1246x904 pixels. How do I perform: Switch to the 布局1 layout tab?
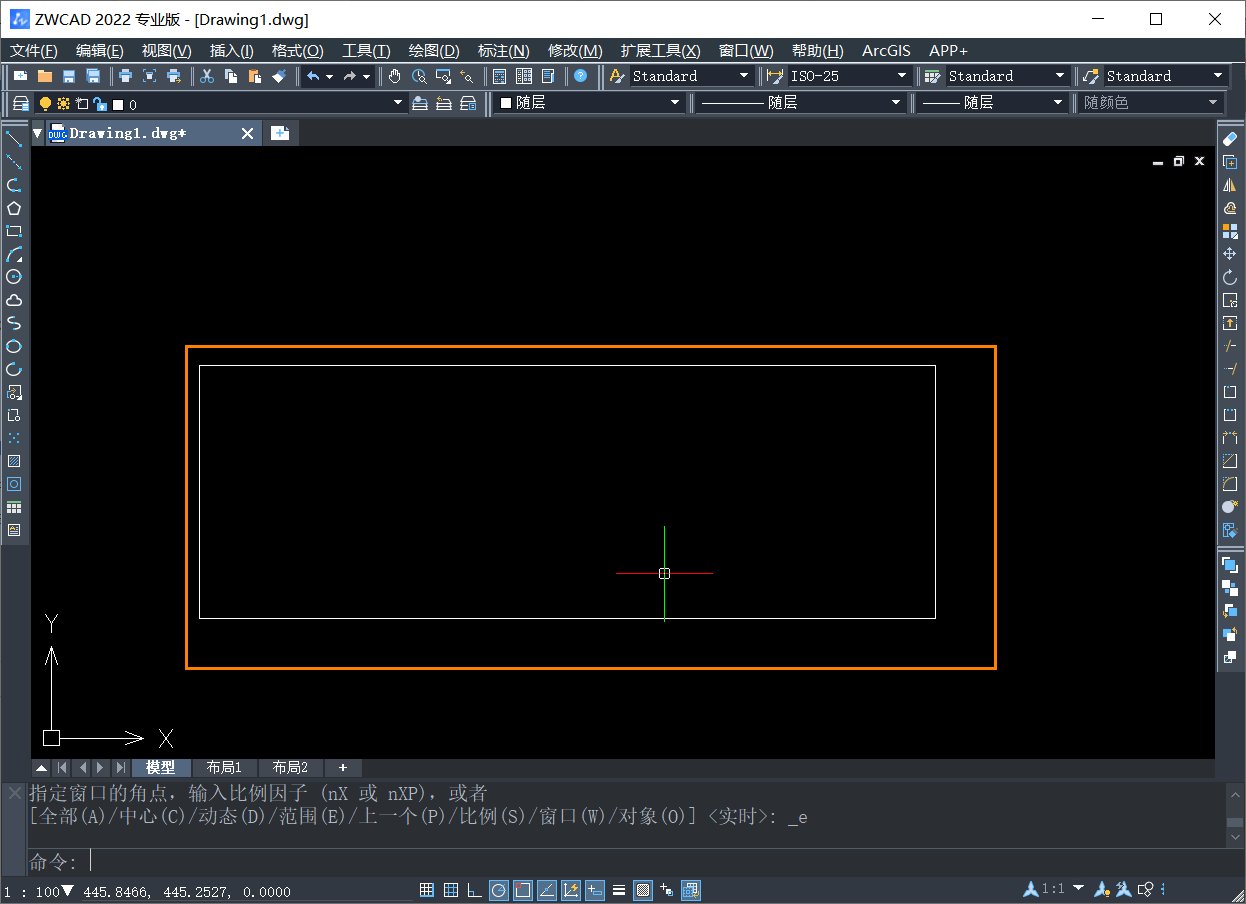pyautogui.click(x=224, y=767)
